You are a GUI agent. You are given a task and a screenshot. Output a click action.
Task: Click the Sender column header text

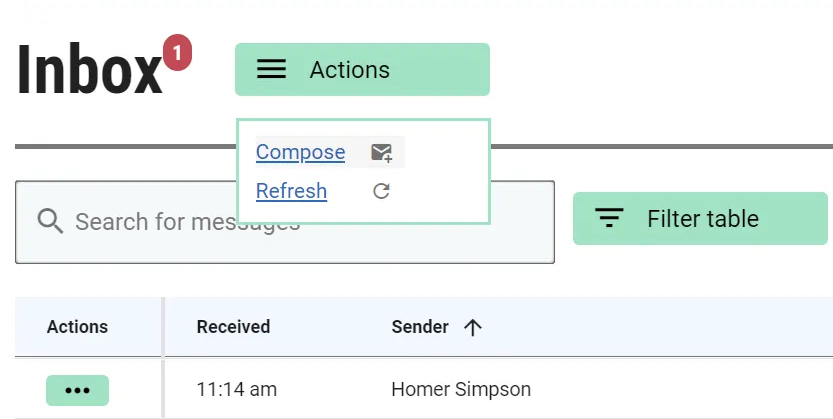coord(420,327)
